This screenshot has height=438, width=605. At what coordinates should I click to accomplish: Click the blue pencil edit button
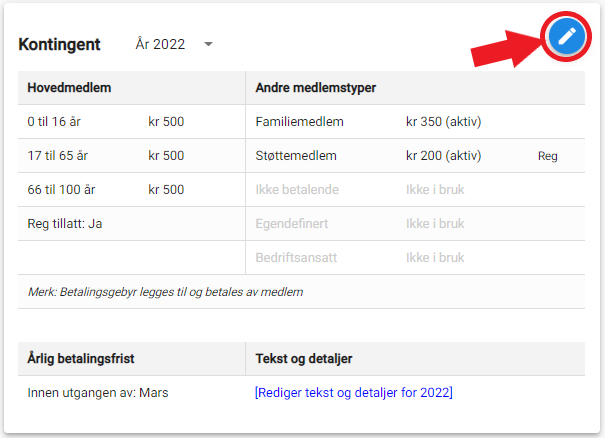pos(566,37)
